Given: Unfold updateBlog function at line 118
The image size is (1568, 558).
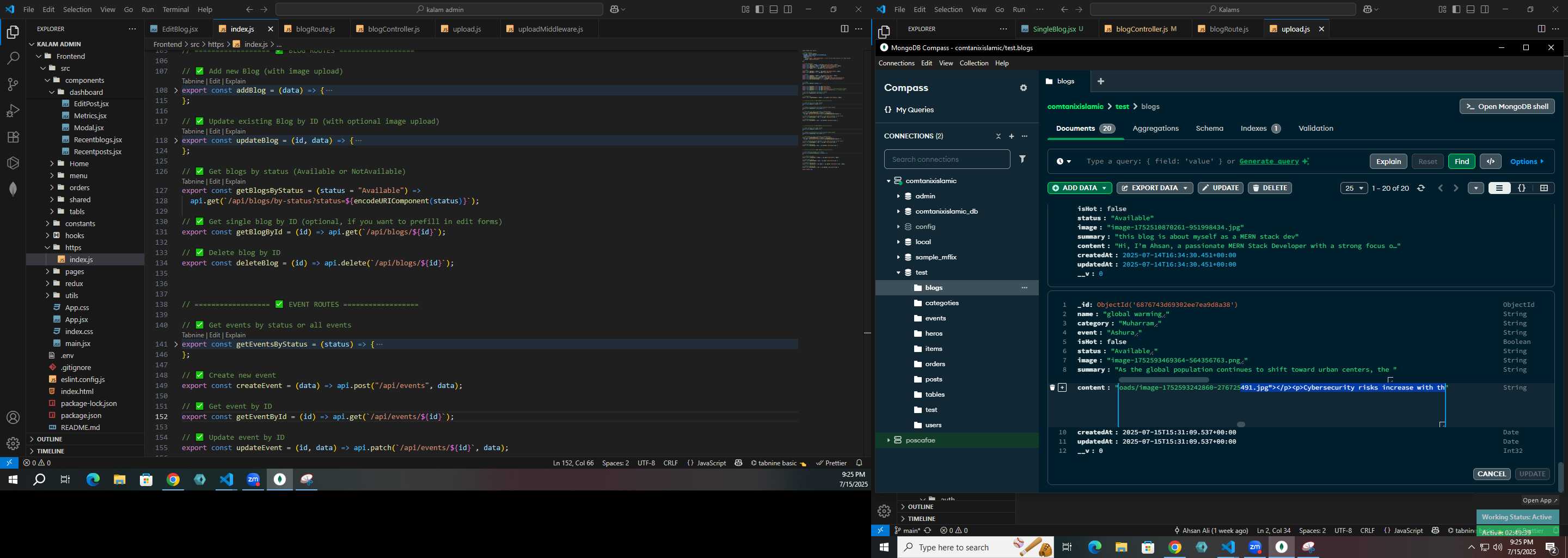Looking at the screenshot, I should coord(176,141).
